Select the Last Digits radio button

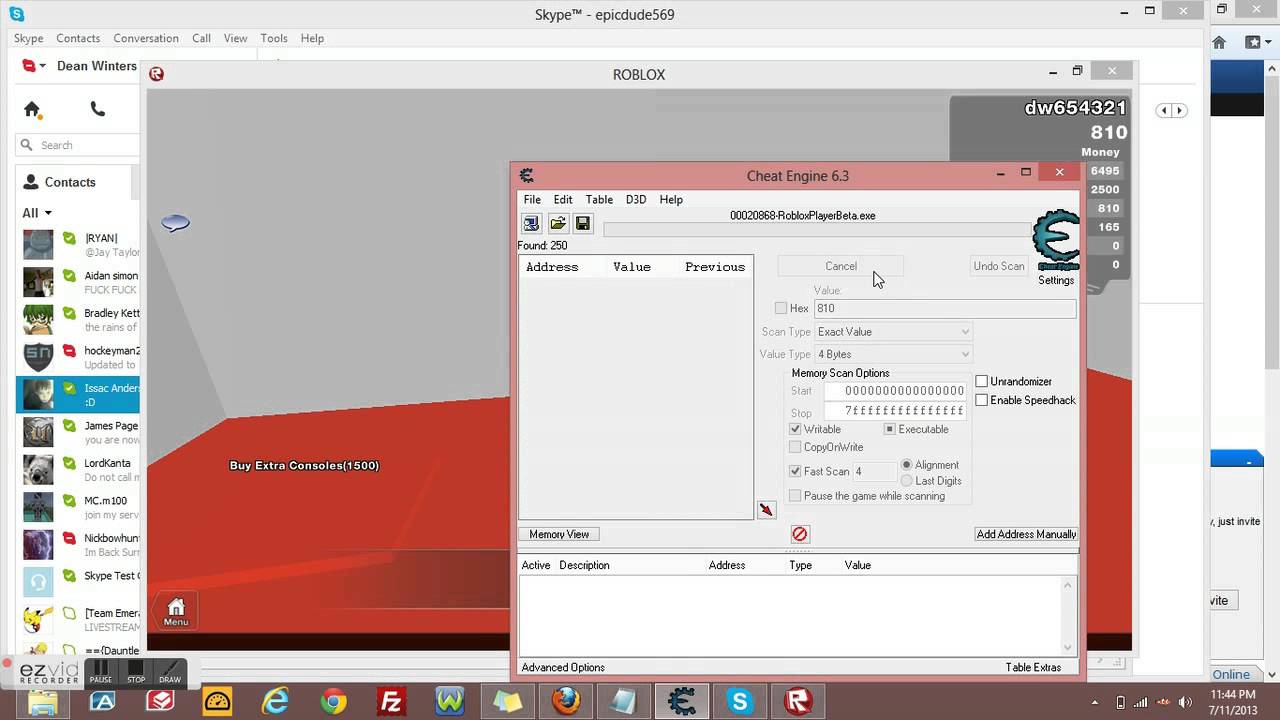(907, 481)
